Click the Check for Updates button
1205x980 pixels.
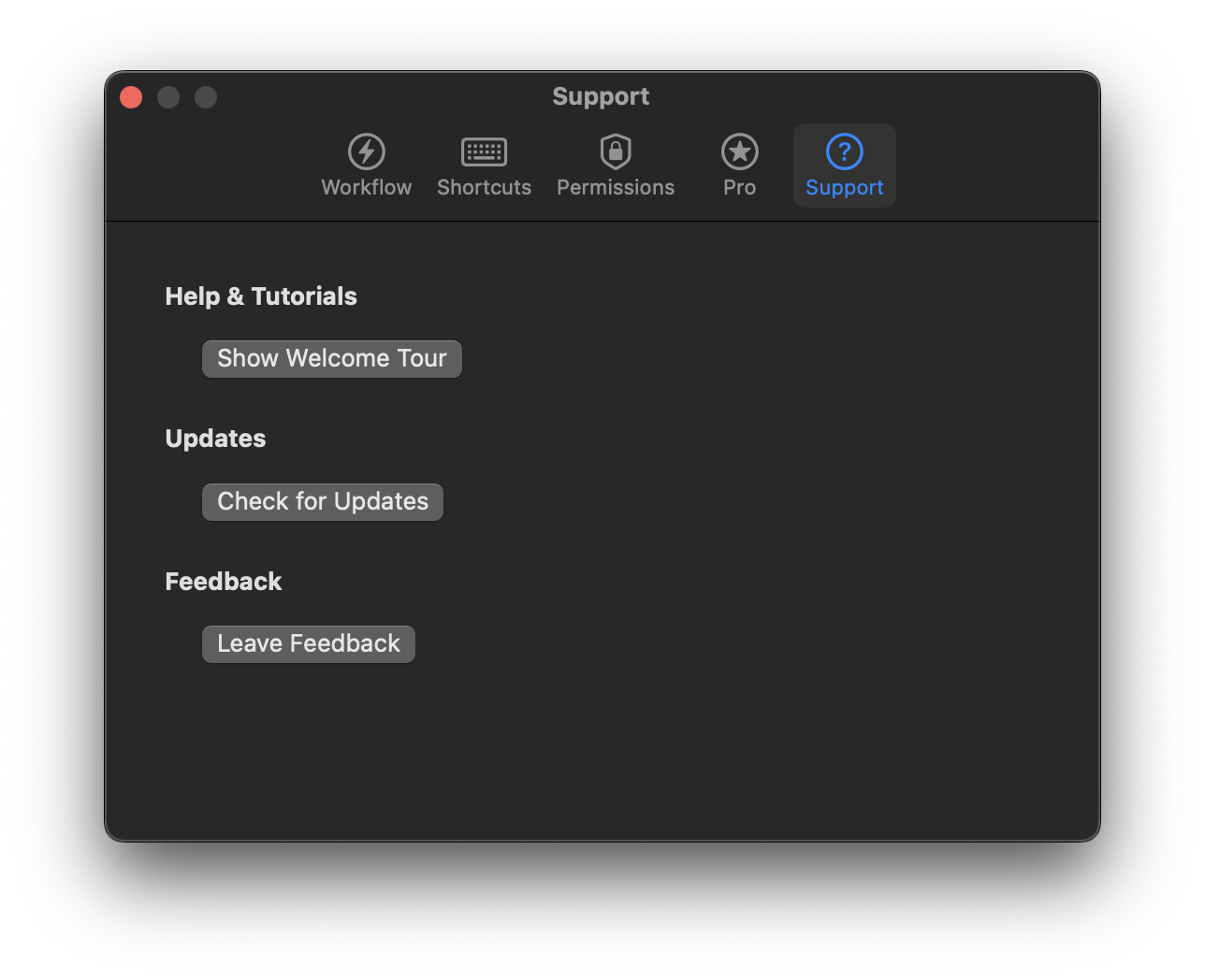coord(323,502)
